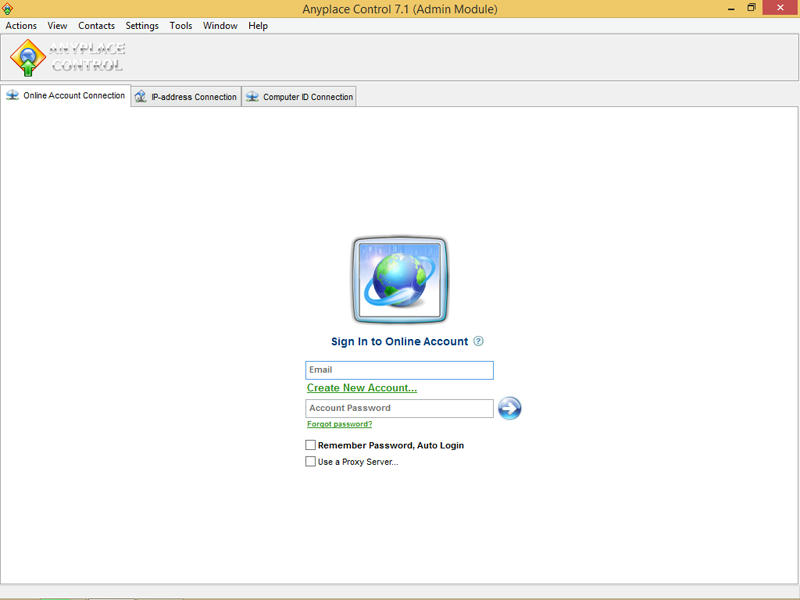The width and height of the screenshot is (800, 600).
Task: Open the Actions menu
Action: coord(21,26)
